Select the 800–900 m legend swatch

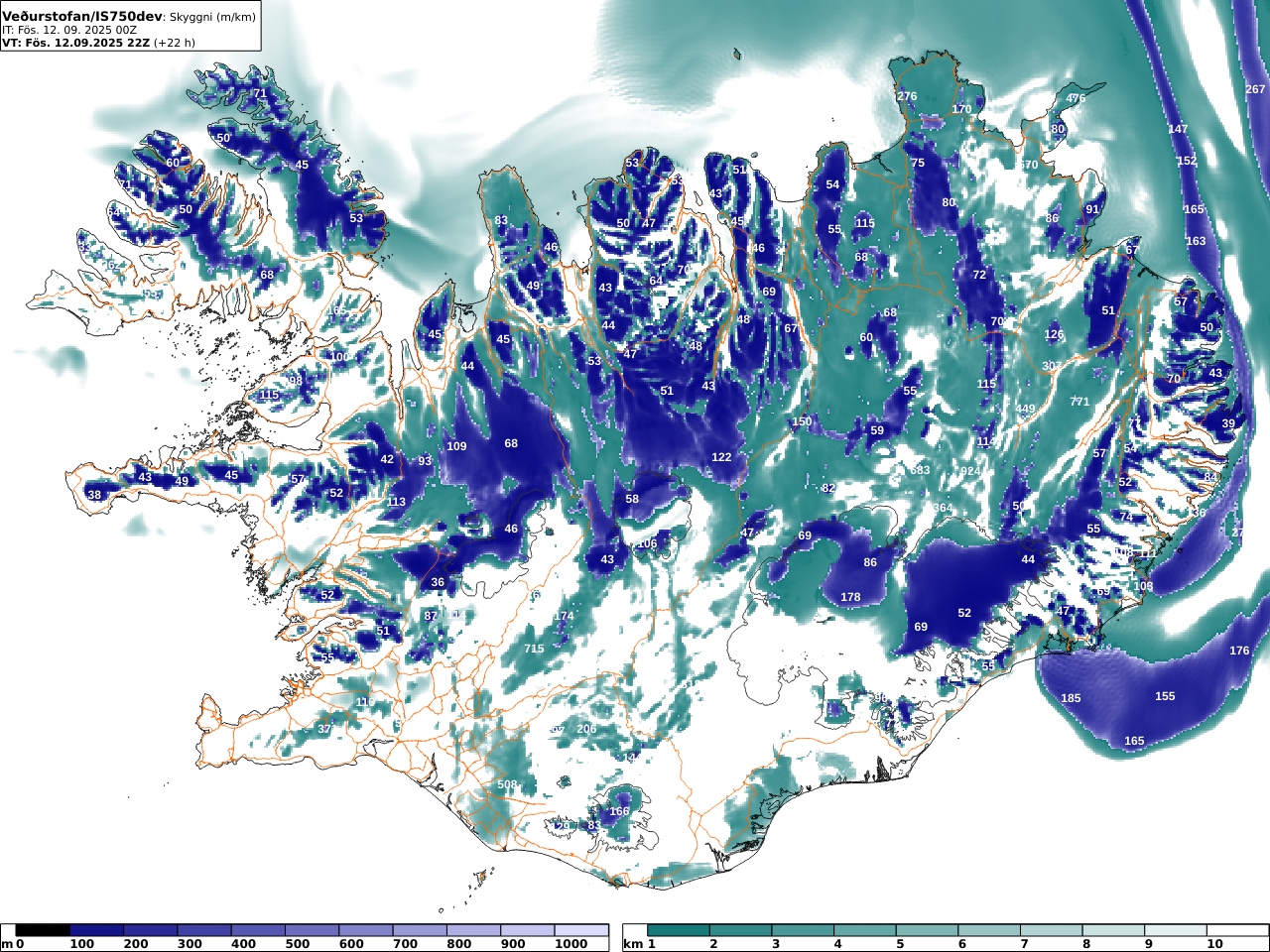(x=473, y=930)
